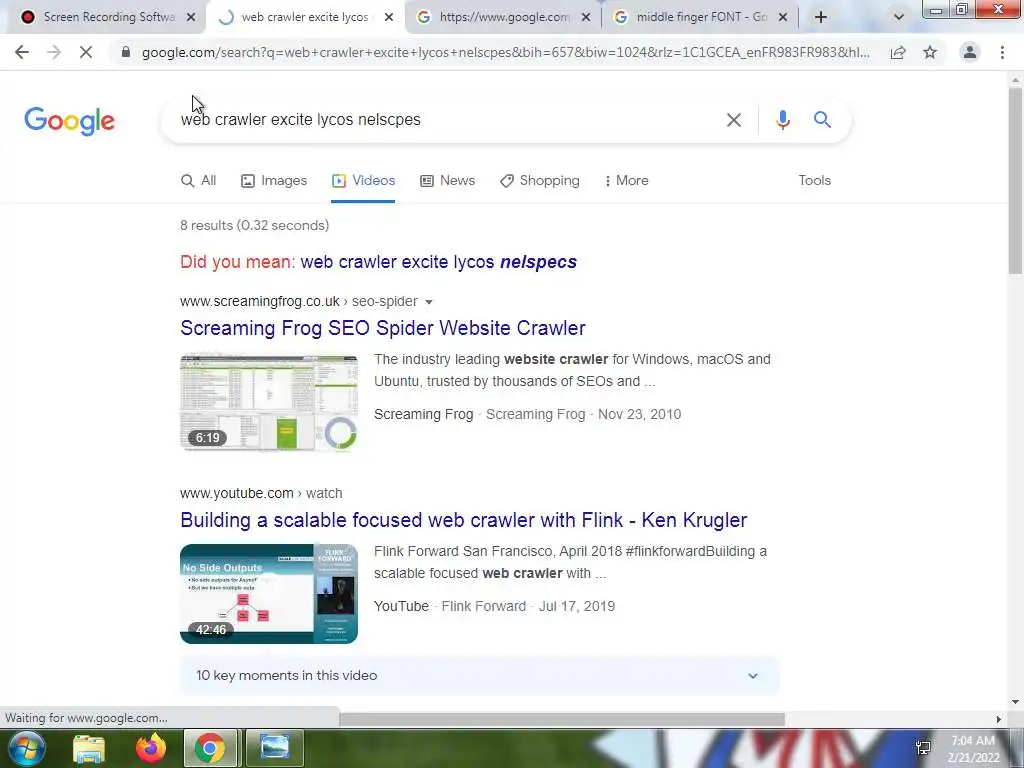Open Screaming Frog SEO Spider result
This screenshot has width=1024, height=768.
[x=383, y=328]
